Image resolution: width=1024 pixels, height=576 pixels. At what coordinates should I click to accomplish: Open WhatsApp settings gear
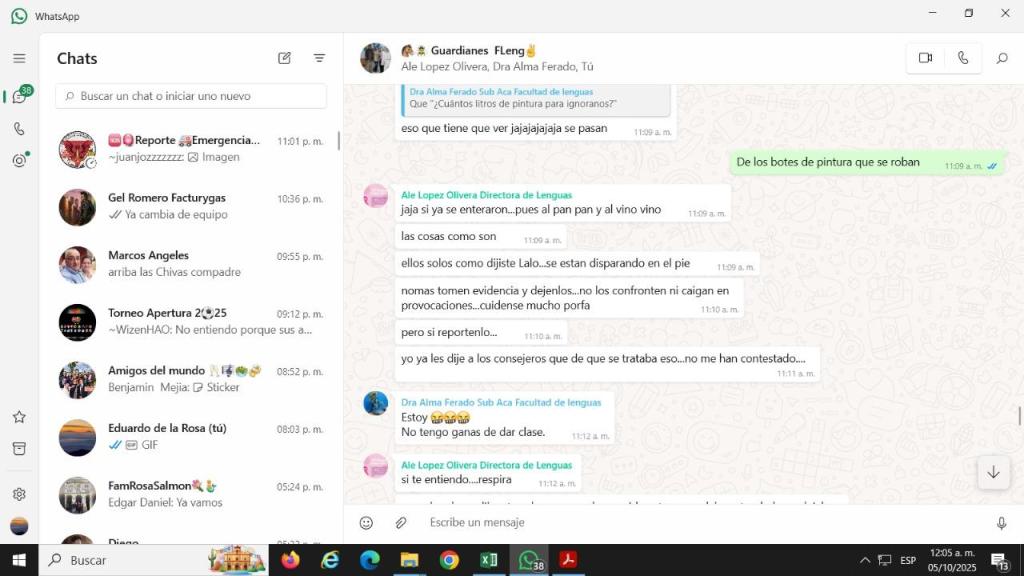19,494
